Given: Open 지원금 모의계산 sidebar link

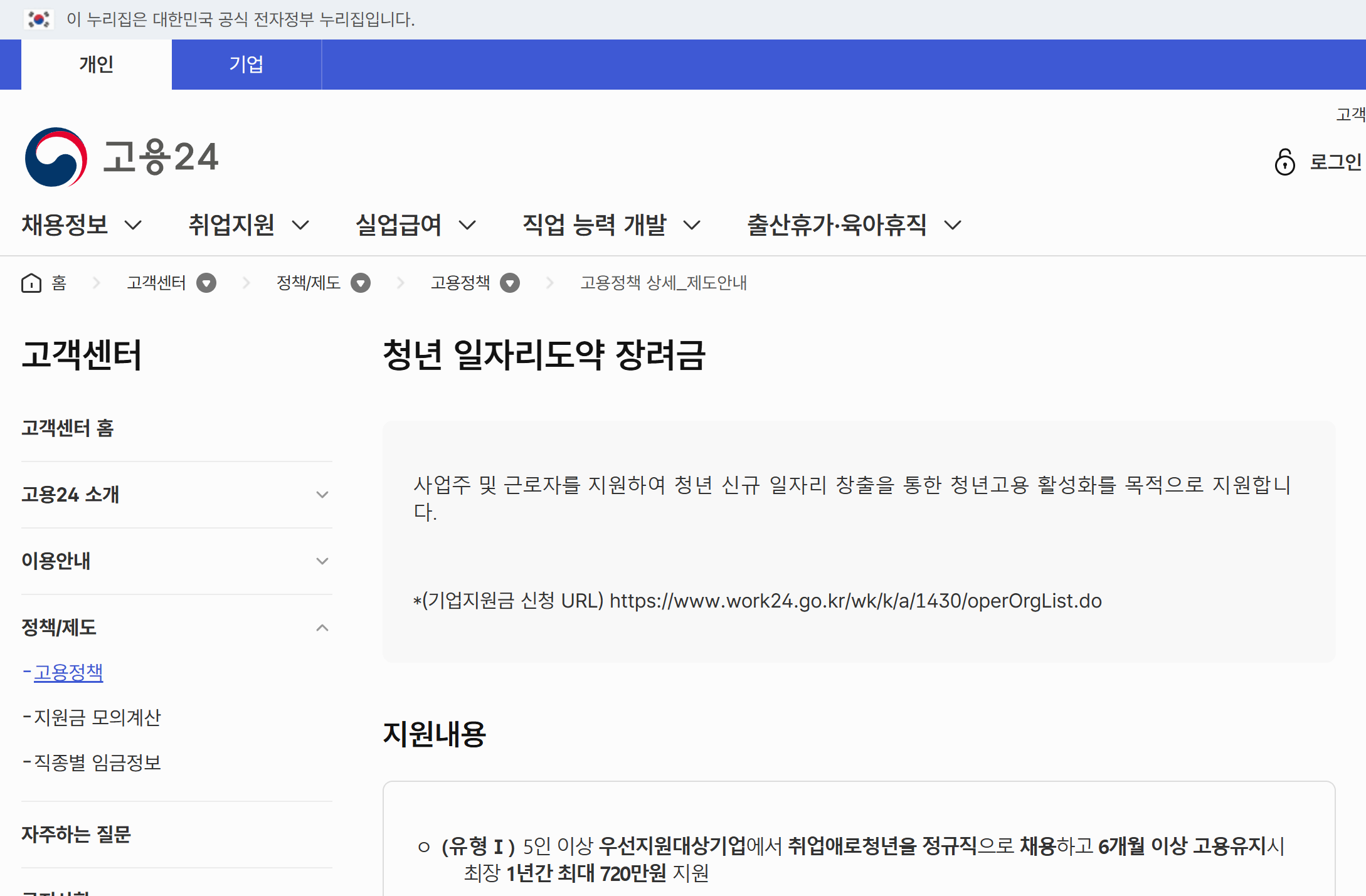Looking at the screenshot, I should coord(97,717).
